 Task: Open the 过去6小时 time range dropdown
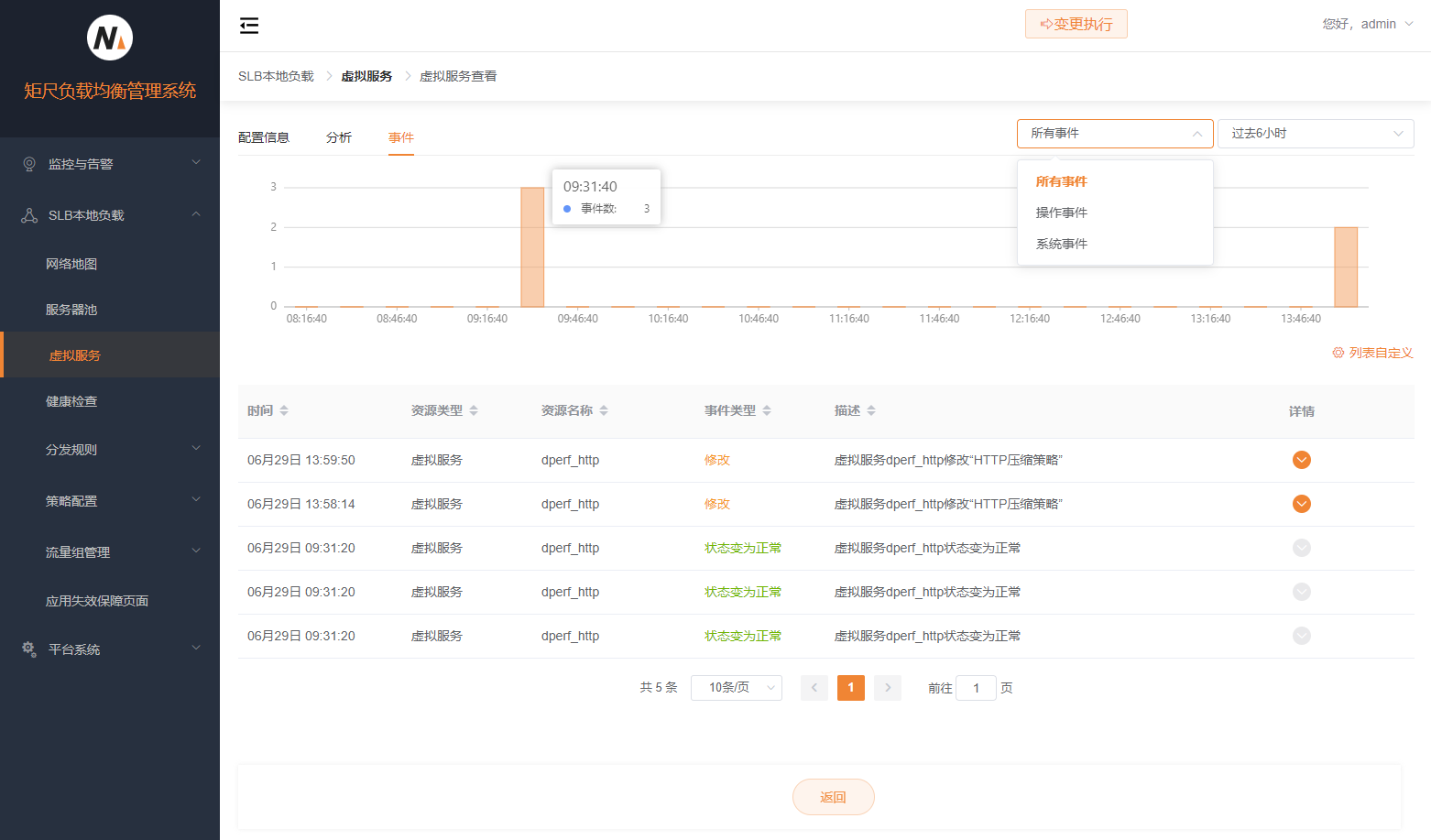(1315, 134)
